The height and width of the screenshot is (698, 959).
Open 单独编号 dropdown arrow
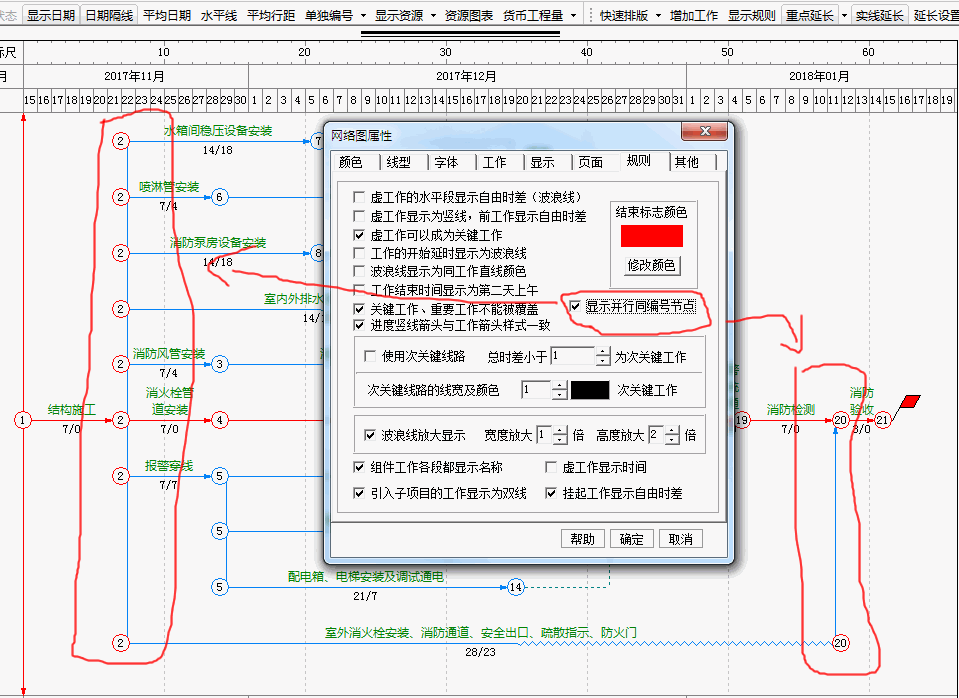[363, 15]
